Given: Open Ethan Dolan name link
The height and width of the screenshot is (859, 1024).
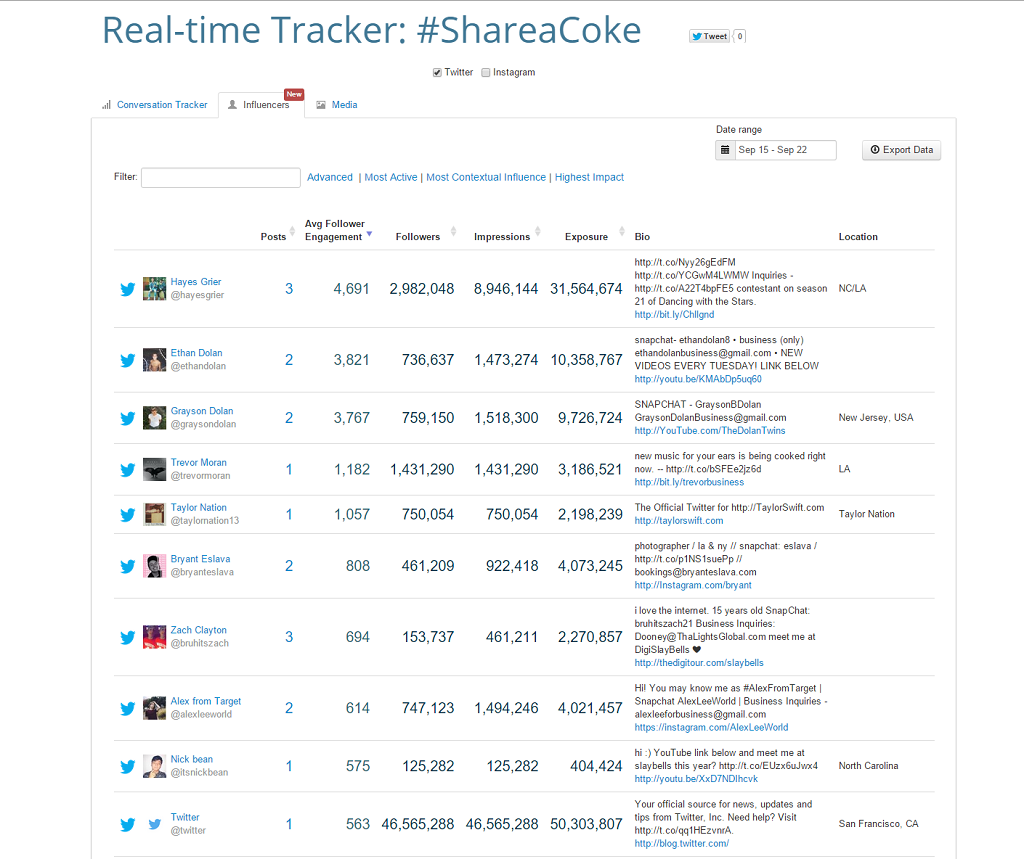Looking at the screenshot, I should (x=197, y=353).
